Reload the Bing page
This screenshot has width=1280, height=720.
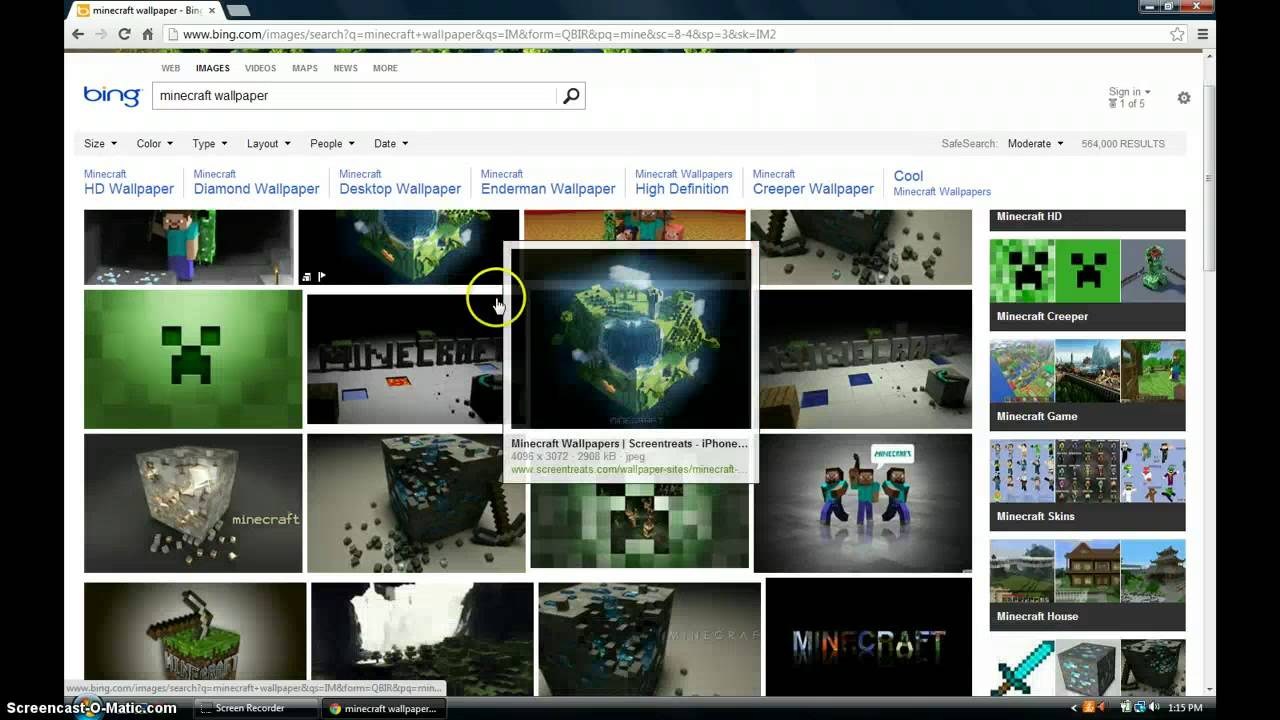124,34
